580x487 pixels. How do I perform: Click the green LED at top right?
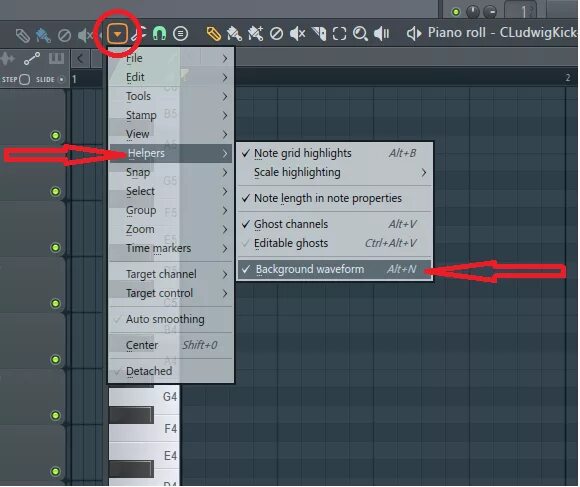pyautogui.click(x=456, y=12)
